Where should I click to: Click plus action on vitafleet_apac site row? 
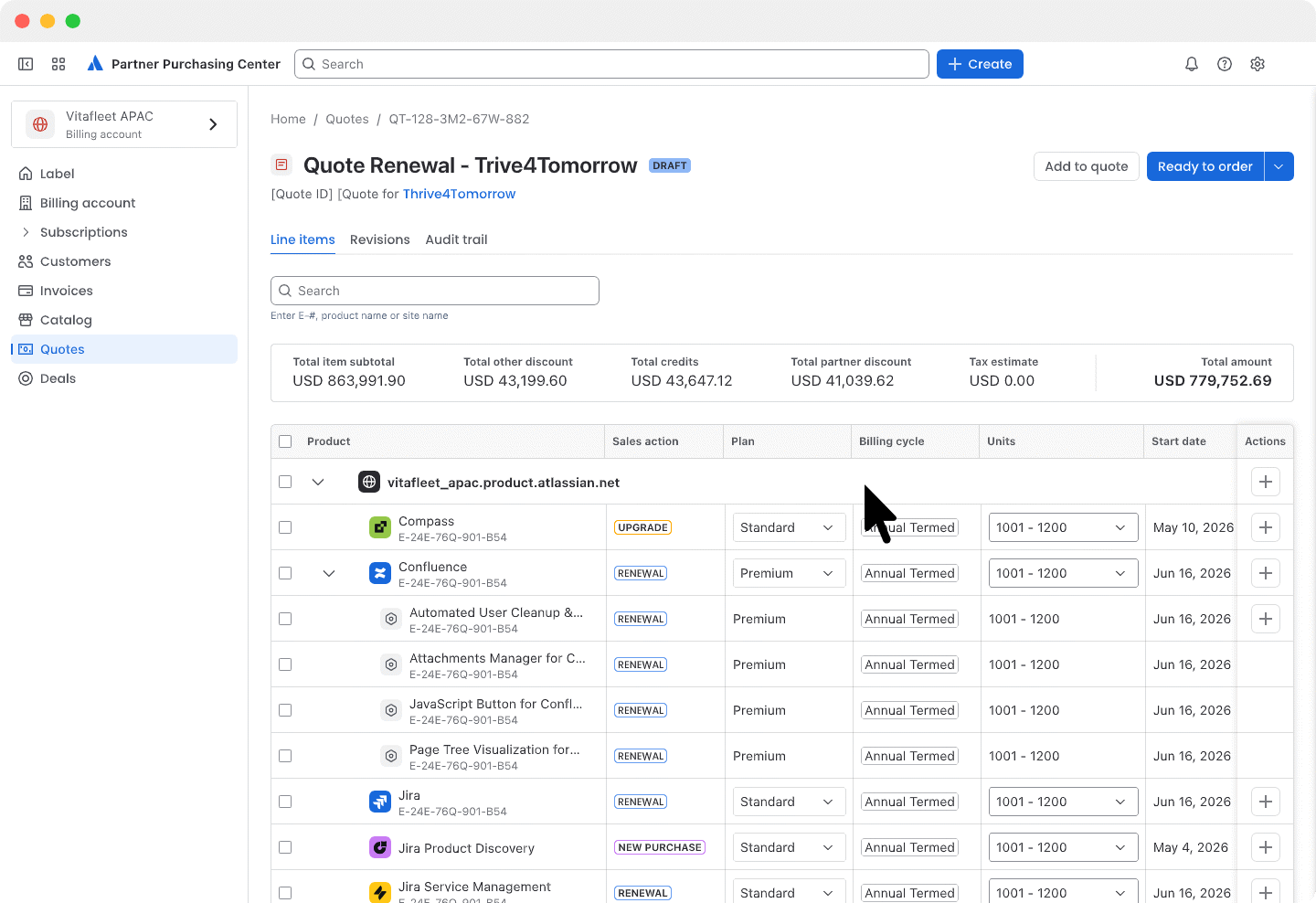1266,482
